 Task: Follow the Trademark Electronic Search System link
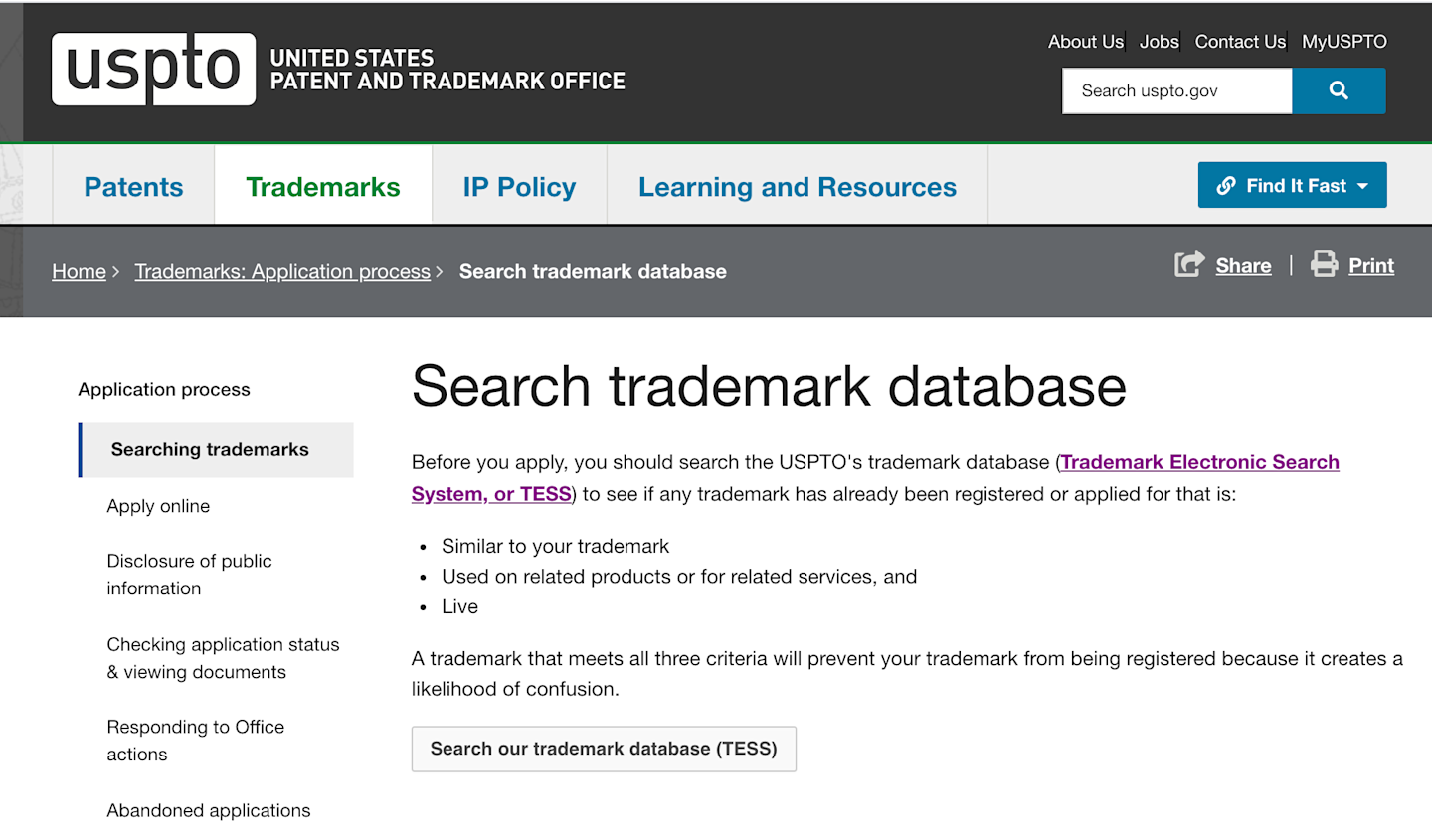(1199, 462)
